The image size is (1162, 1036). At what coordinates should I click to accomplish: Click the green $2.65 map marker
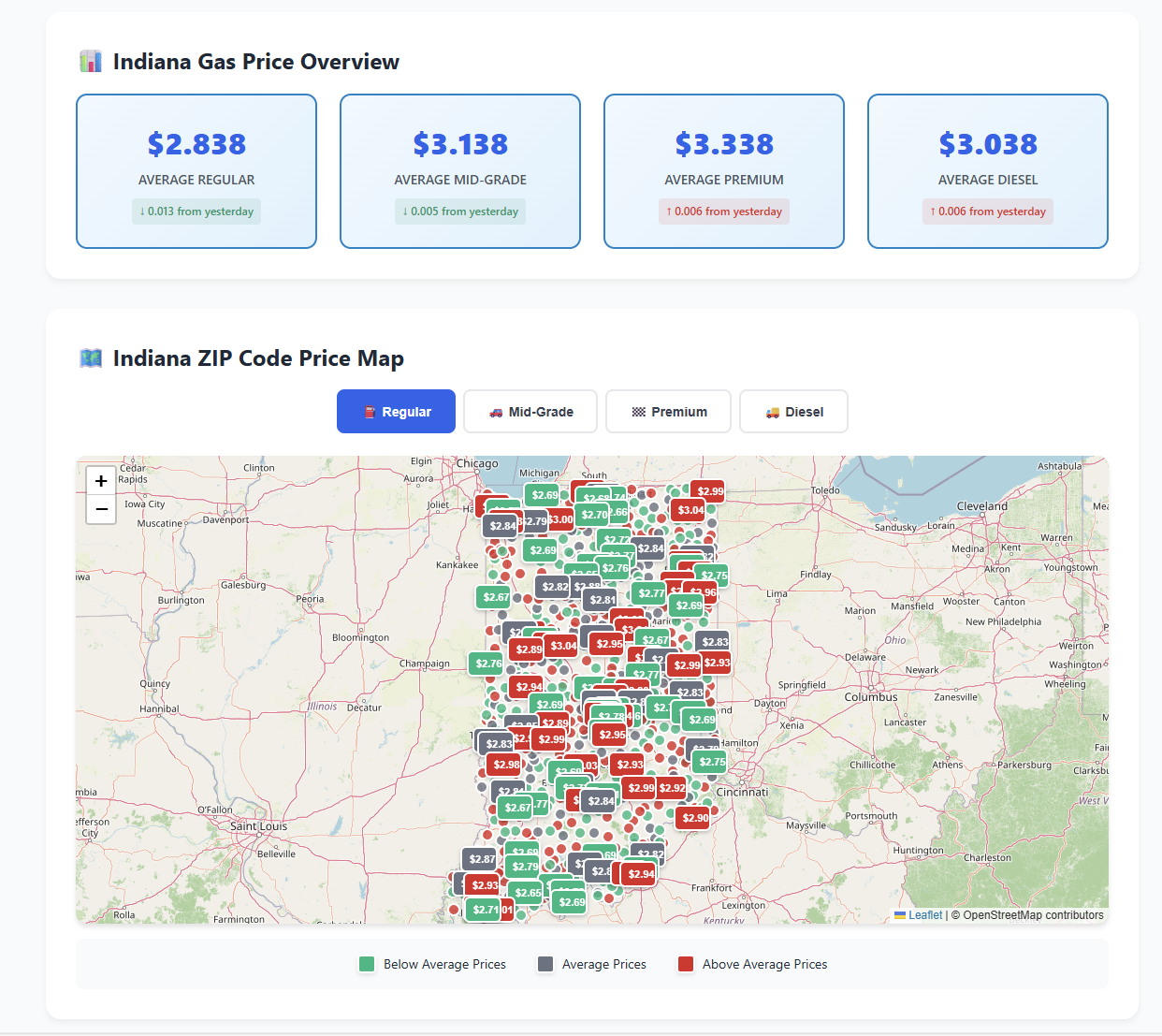click(x=527, y=893)
